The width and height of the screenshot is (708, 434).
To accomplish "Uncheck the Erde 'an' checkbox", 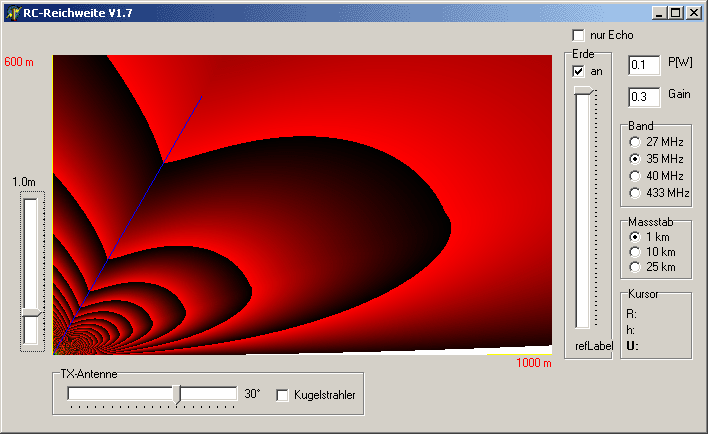I will 578,71.
